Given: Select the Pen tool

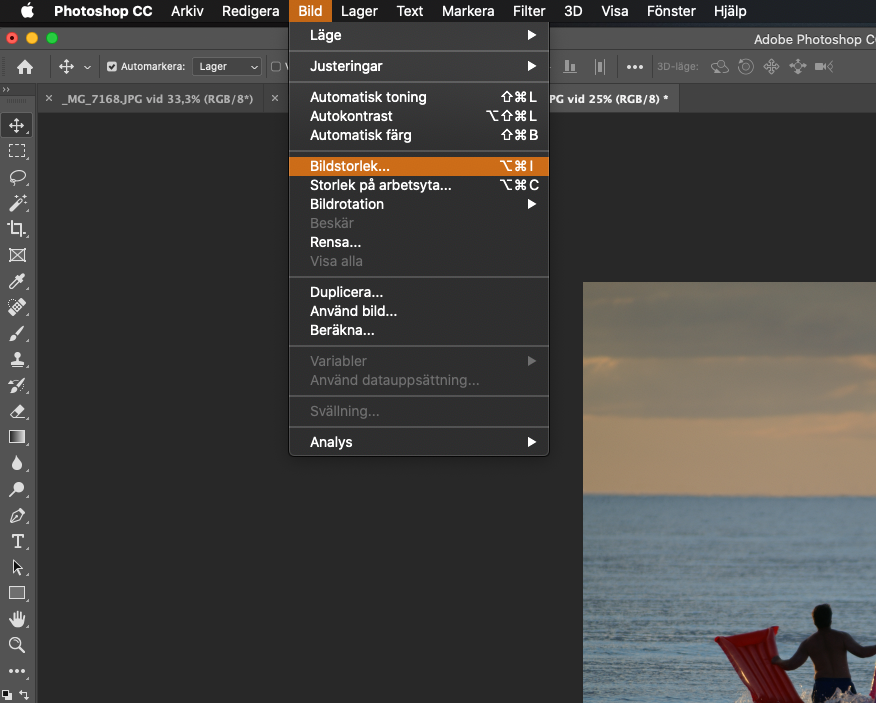Looking at the screenshot, I should pos(17,515).
